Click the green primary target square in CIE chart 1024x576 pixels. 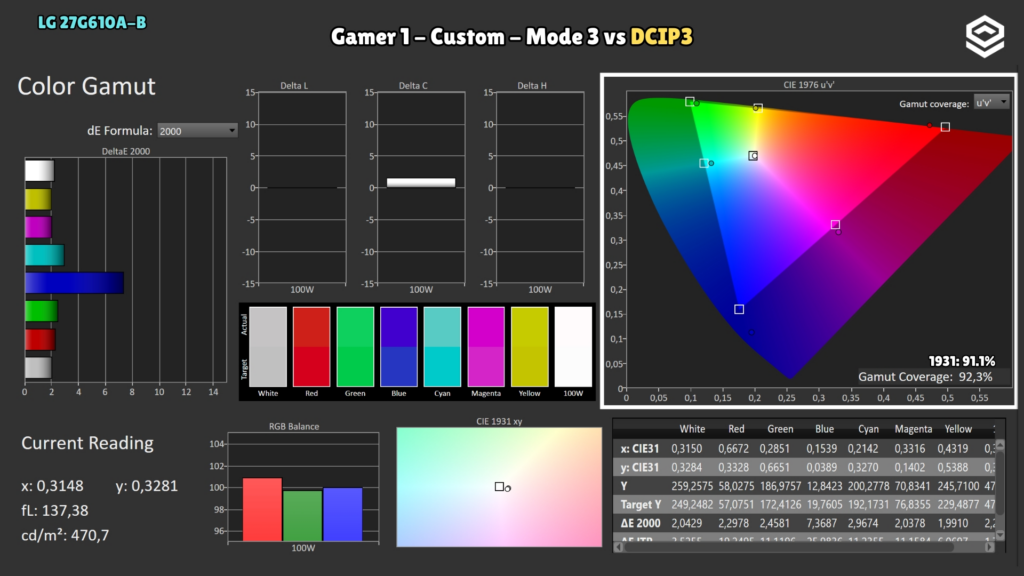tap(690, 101)
